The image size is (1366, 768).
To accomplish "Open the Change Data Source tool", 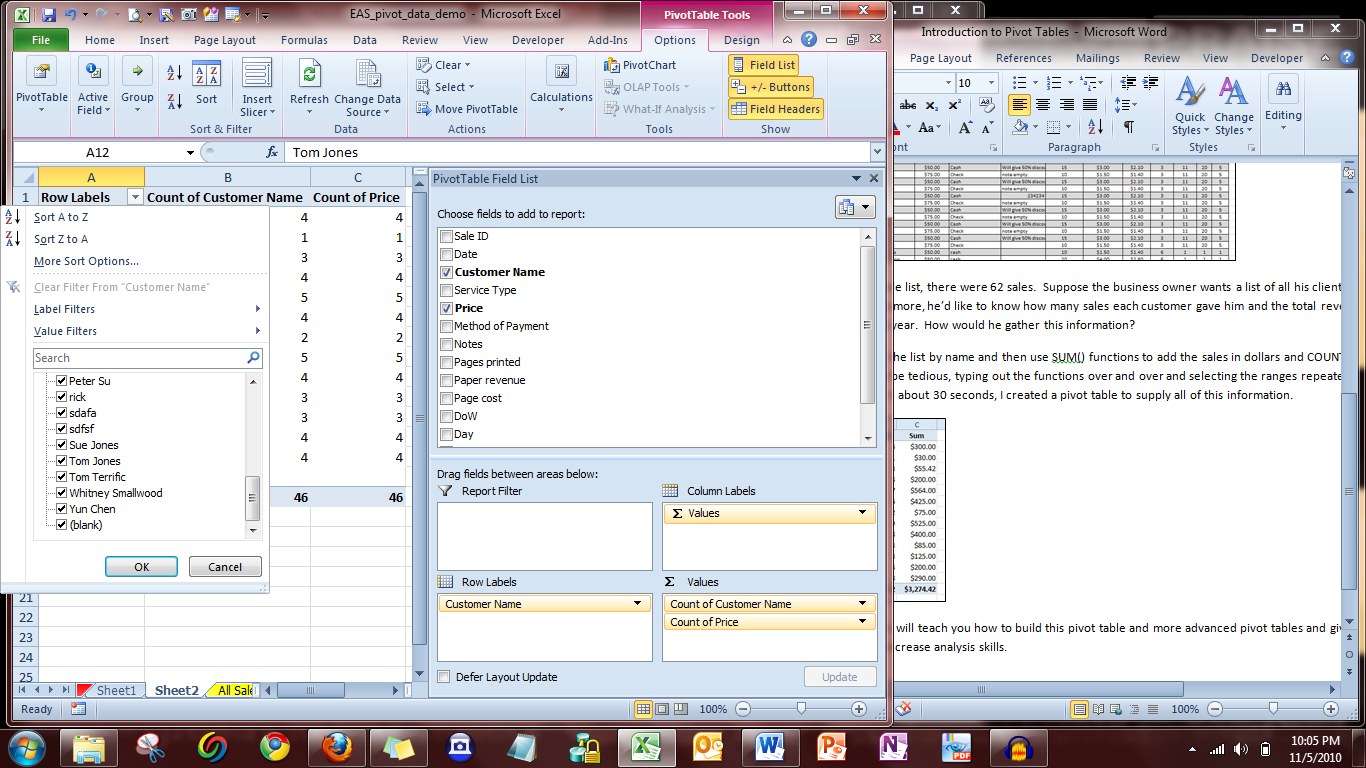I will click(367, 76).
